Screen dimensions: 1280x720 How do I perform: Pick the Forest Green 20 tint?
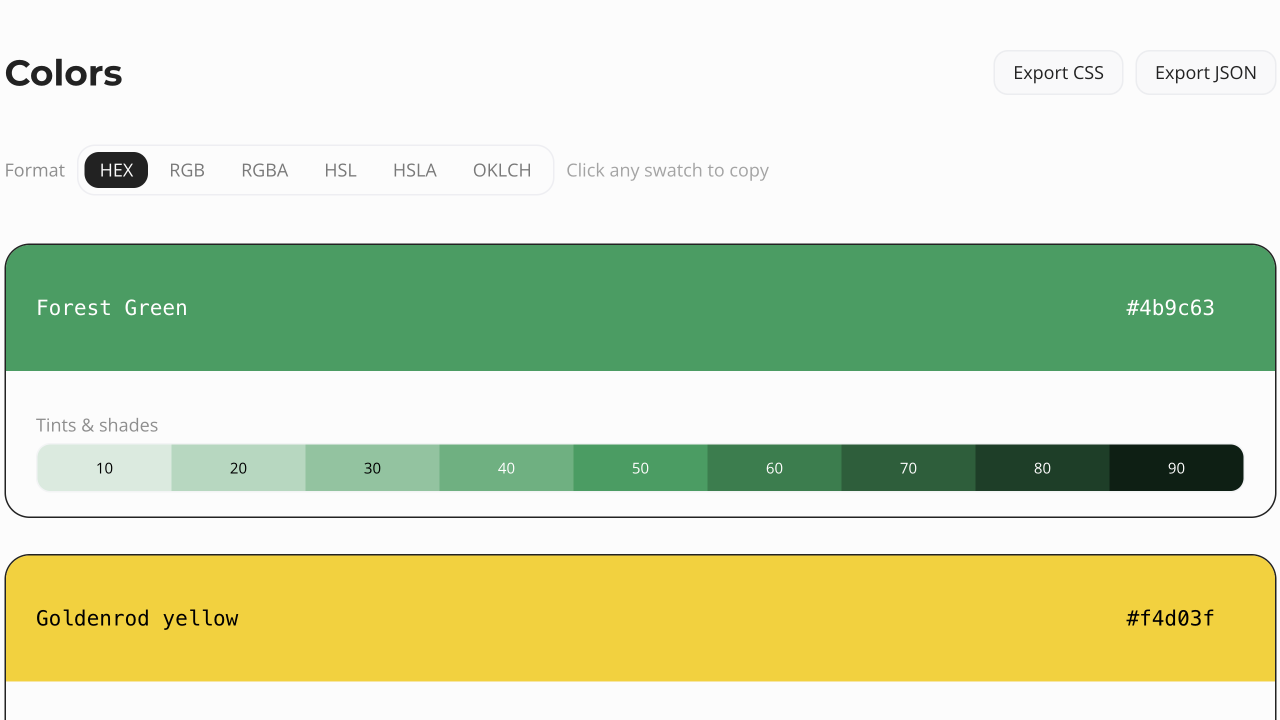239,468
